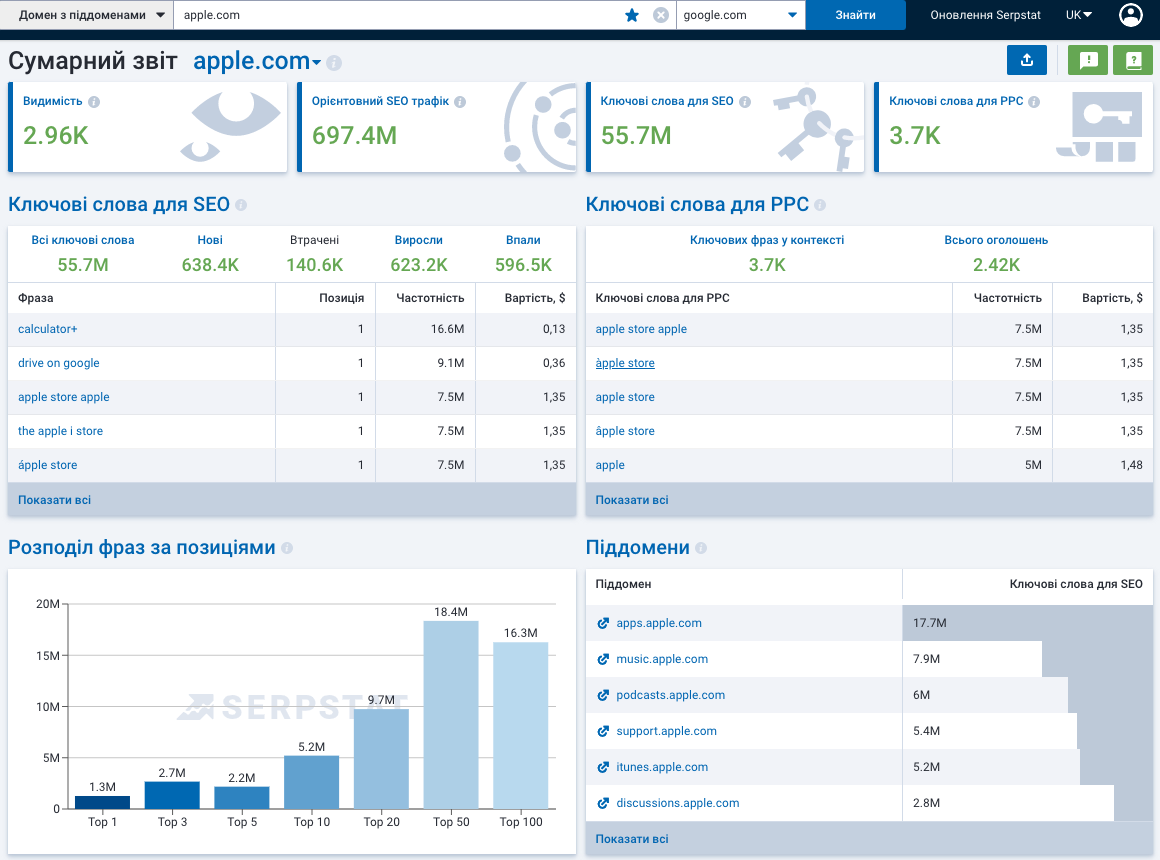1160x860 pixels.
Task: Click the apple.com domain input field
Action: [400, 15]
